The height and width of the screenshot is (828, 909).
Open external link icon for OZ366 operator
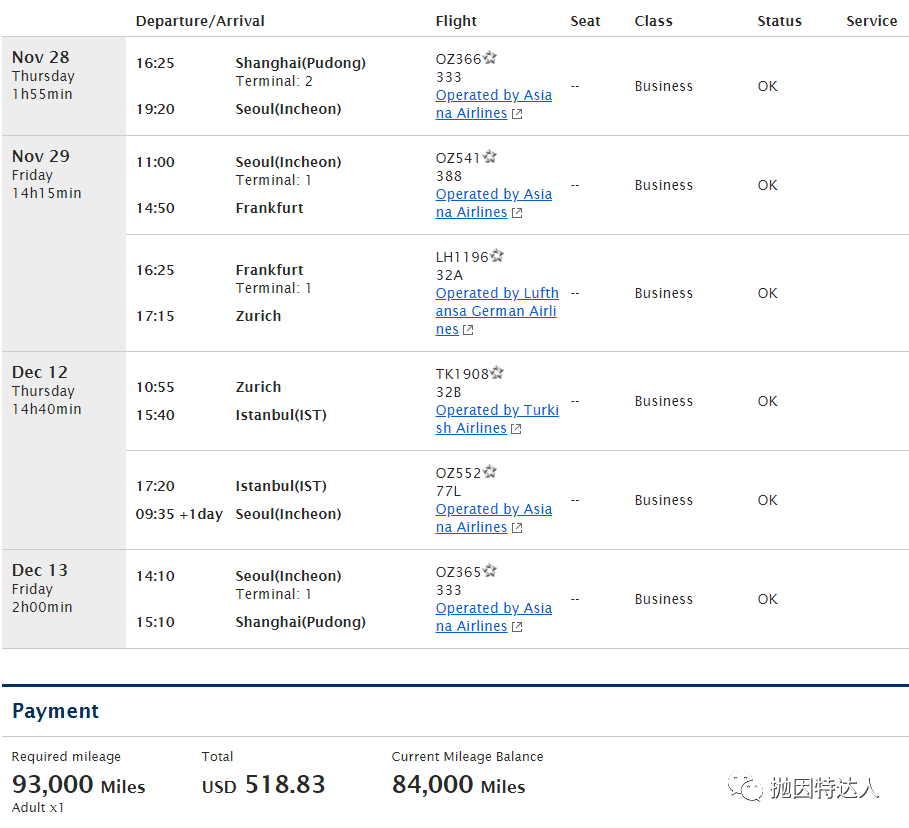pos(517,114)
